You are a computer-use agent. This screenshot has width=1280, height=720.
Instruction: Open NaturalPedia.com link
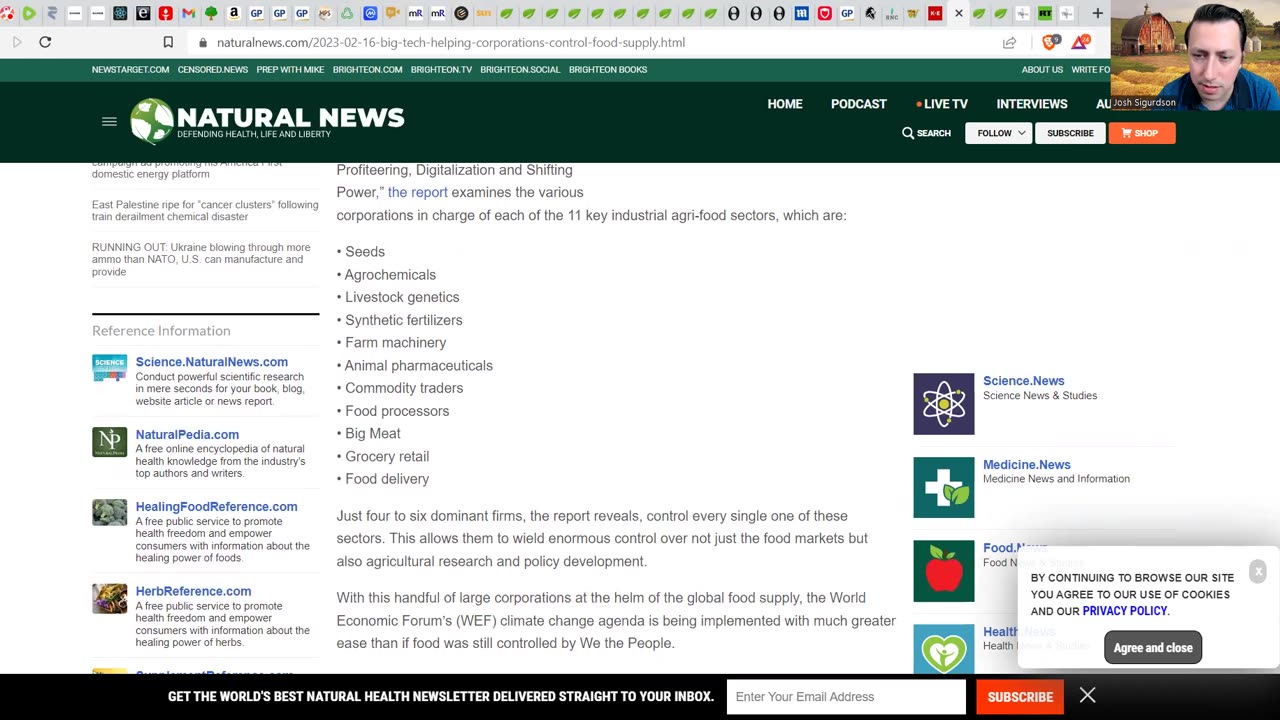pyautogui.click(x=187, y=434)
